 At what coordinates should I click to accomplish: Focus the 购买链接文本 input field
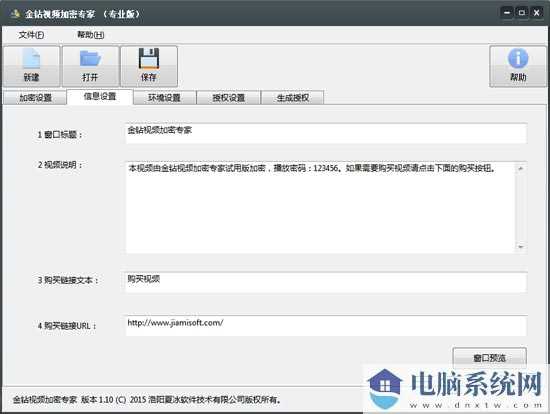326,282
